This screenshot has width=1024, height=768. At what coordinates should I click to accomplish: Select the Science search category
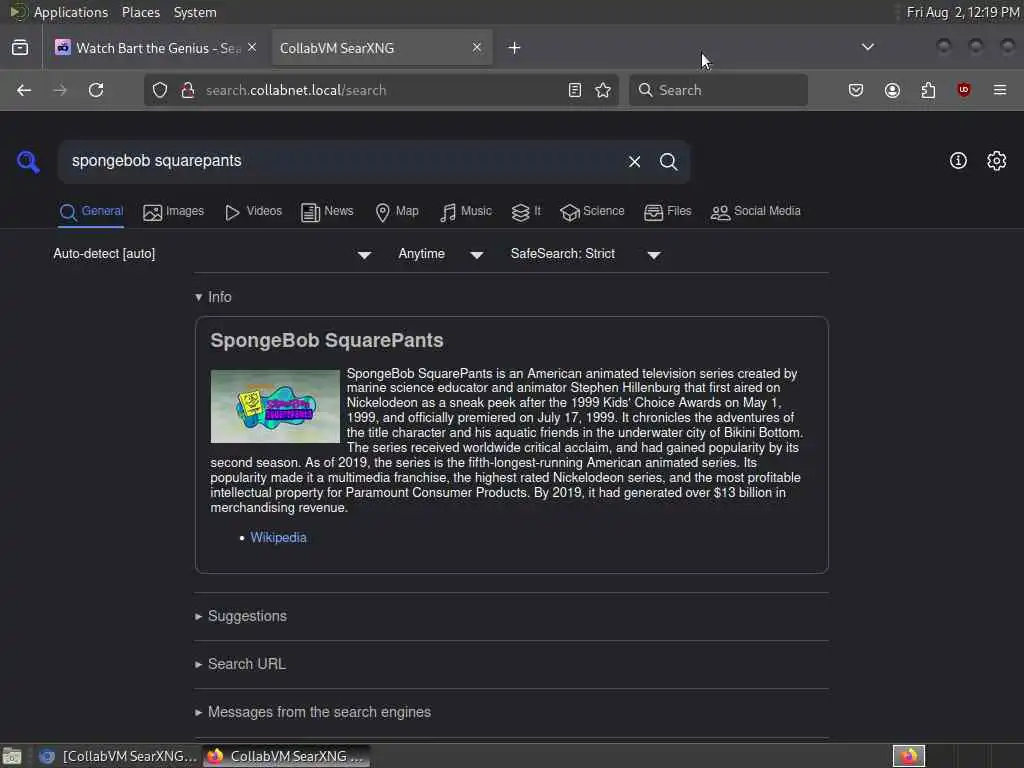coord(592,212)
